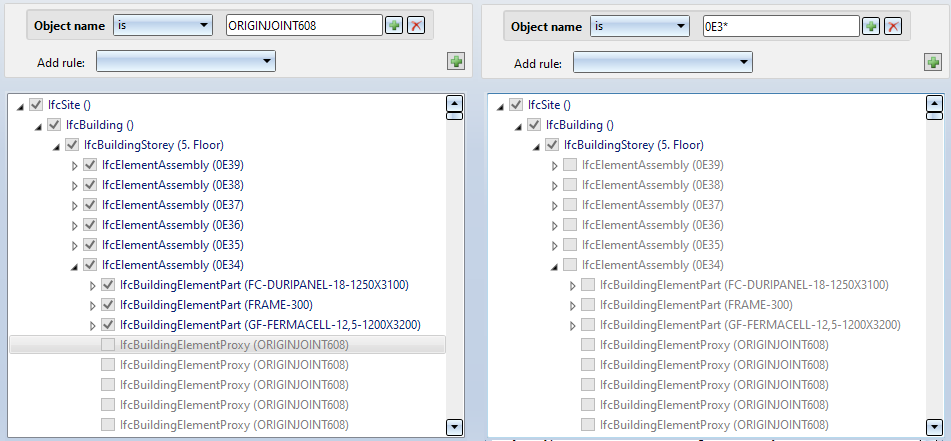Toggle IfcSite checkbox in right tree
Viewport: 951px width, 441px height.
[x=516, y=105]
